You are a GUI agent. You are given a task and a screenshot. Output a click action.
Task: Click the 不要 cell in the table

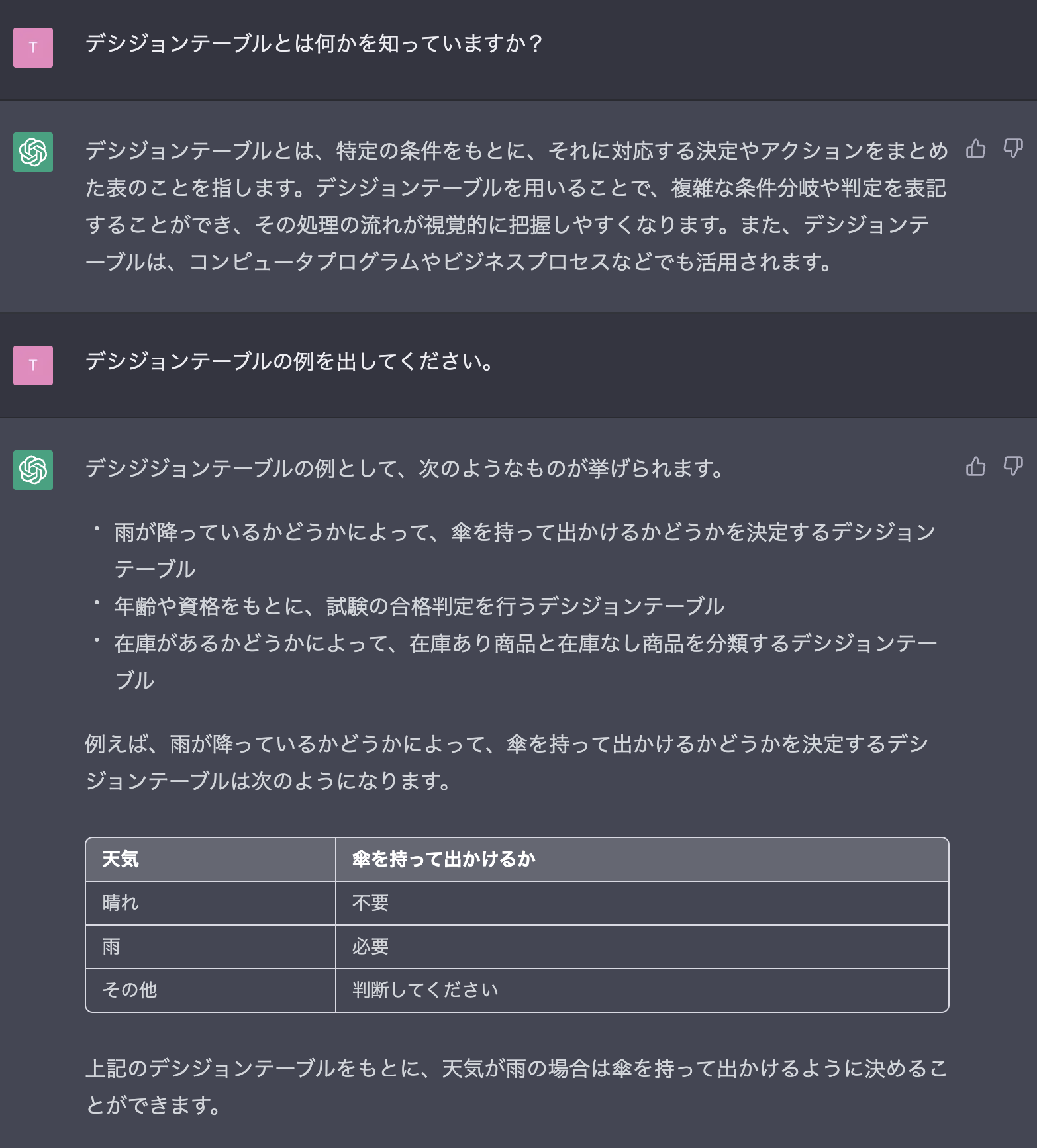(369, 902)
